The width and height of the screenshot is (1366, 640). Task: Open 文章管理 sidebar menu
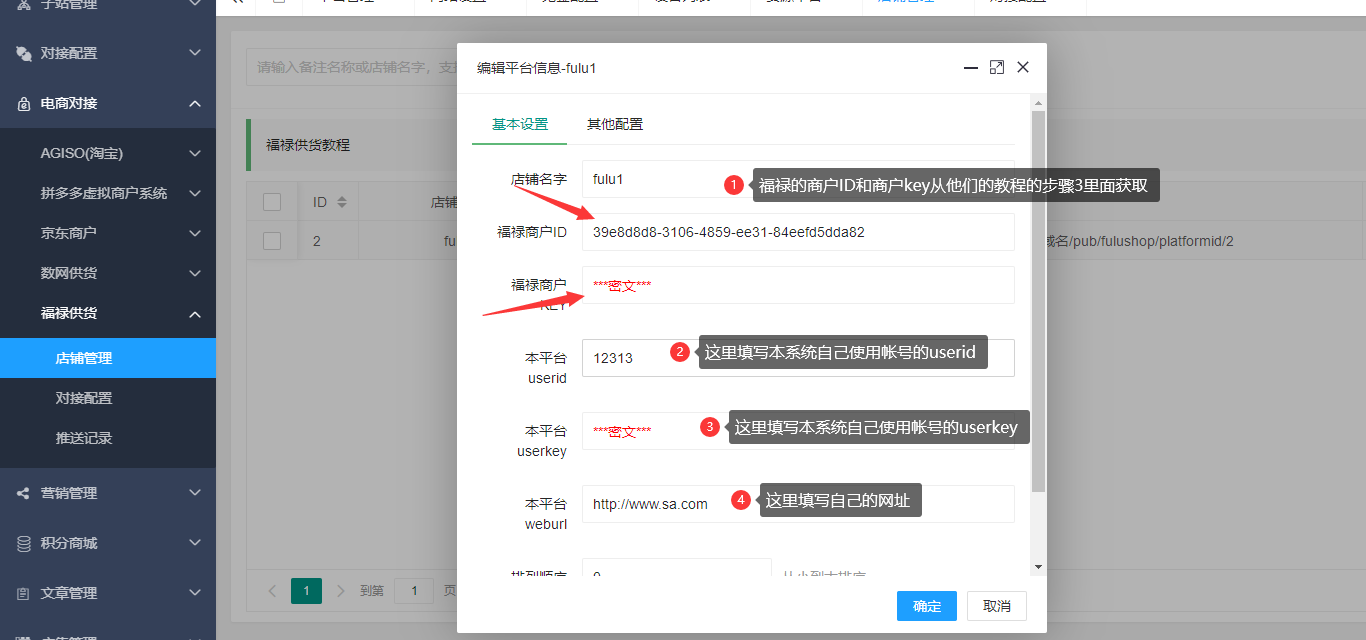pos(108,593)
